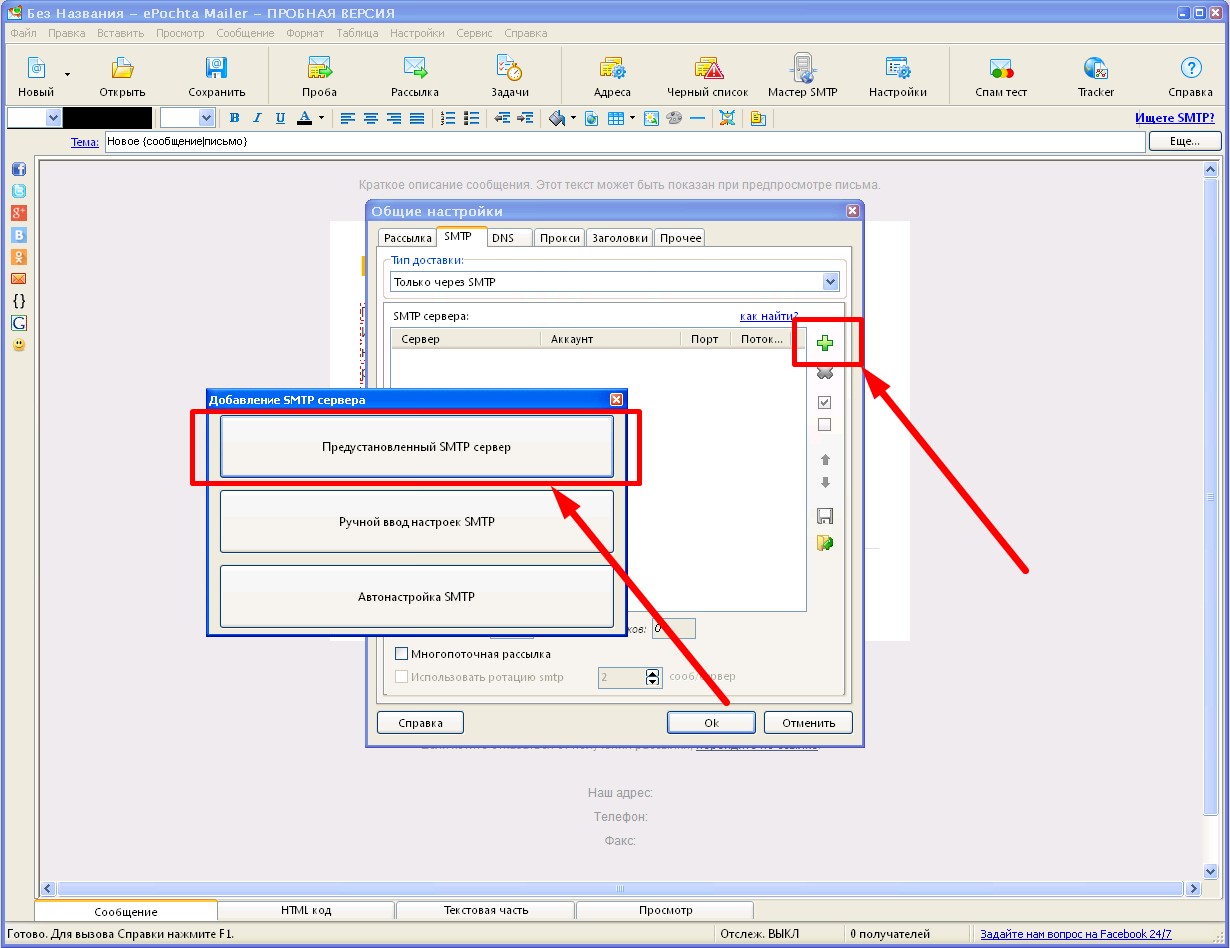Open the Tracker toolbar icon

pyautogui.click(x=1095, y=69)
